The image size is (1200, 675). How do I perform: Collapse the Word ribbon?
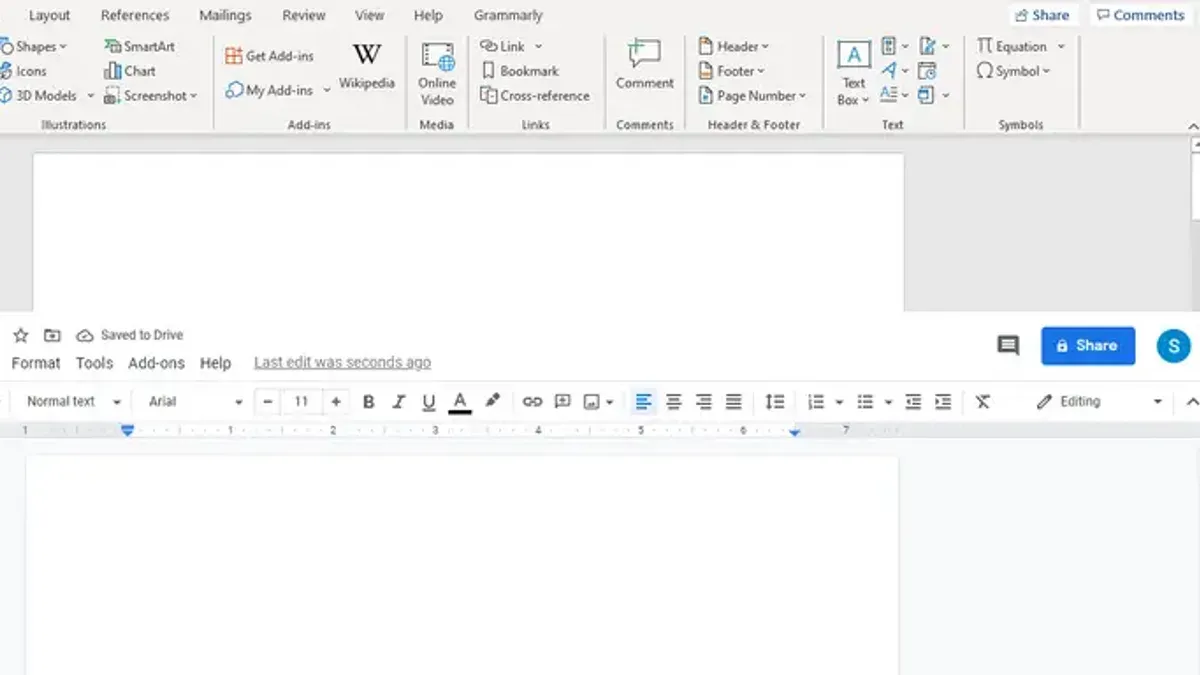pyautogui.click(x=1193, y=126)
